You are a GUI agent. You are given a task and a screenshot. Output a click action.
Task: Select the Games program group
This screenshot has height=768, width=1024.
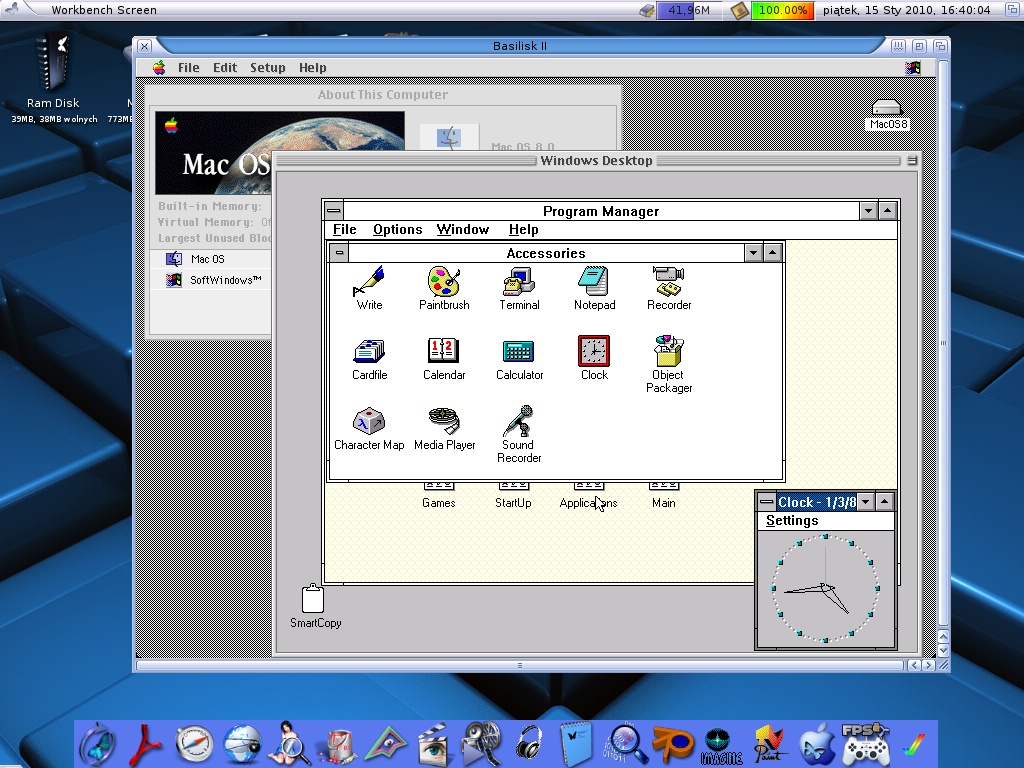[438, 496]
